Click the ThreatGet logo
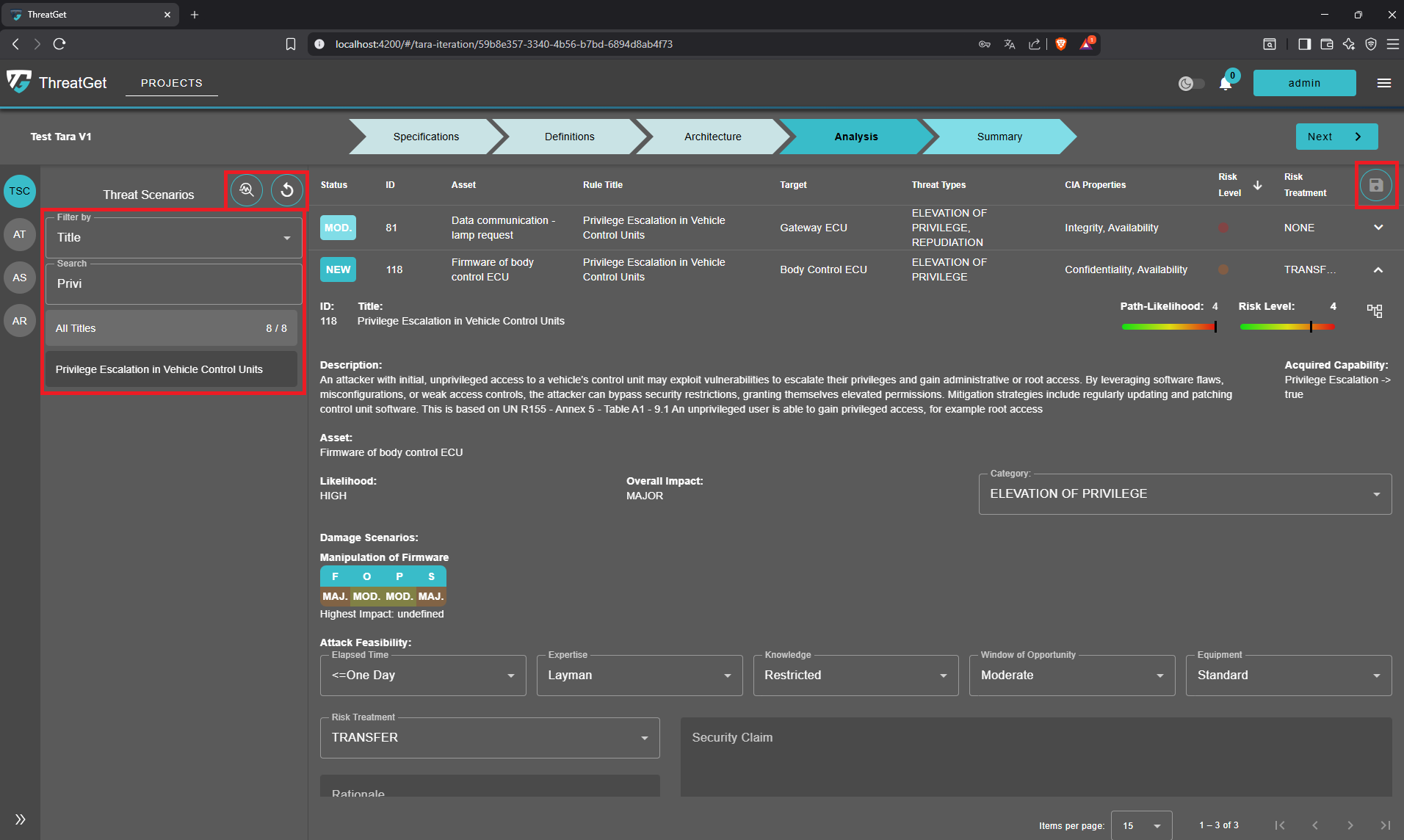The image size is (1404, 840). (x=20, y=82)
